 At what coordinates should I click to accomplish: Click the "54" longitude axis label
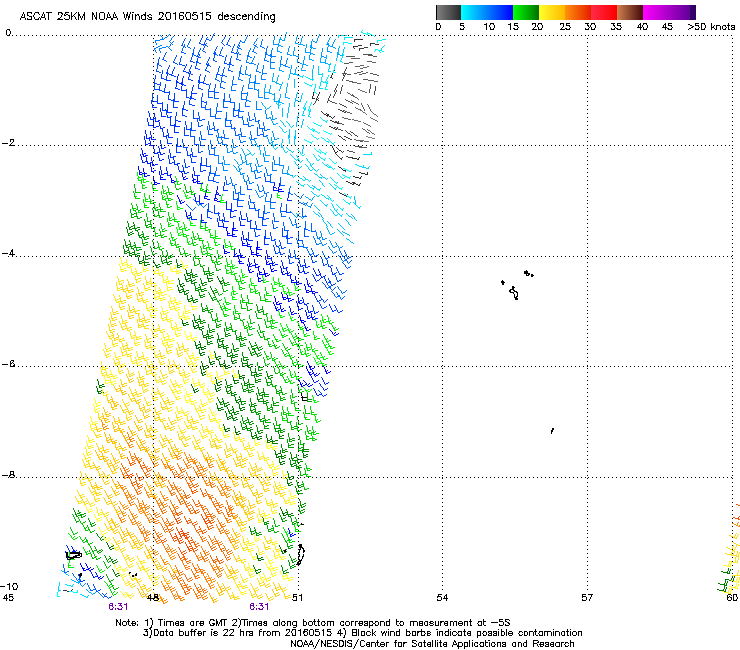(442, 598)
